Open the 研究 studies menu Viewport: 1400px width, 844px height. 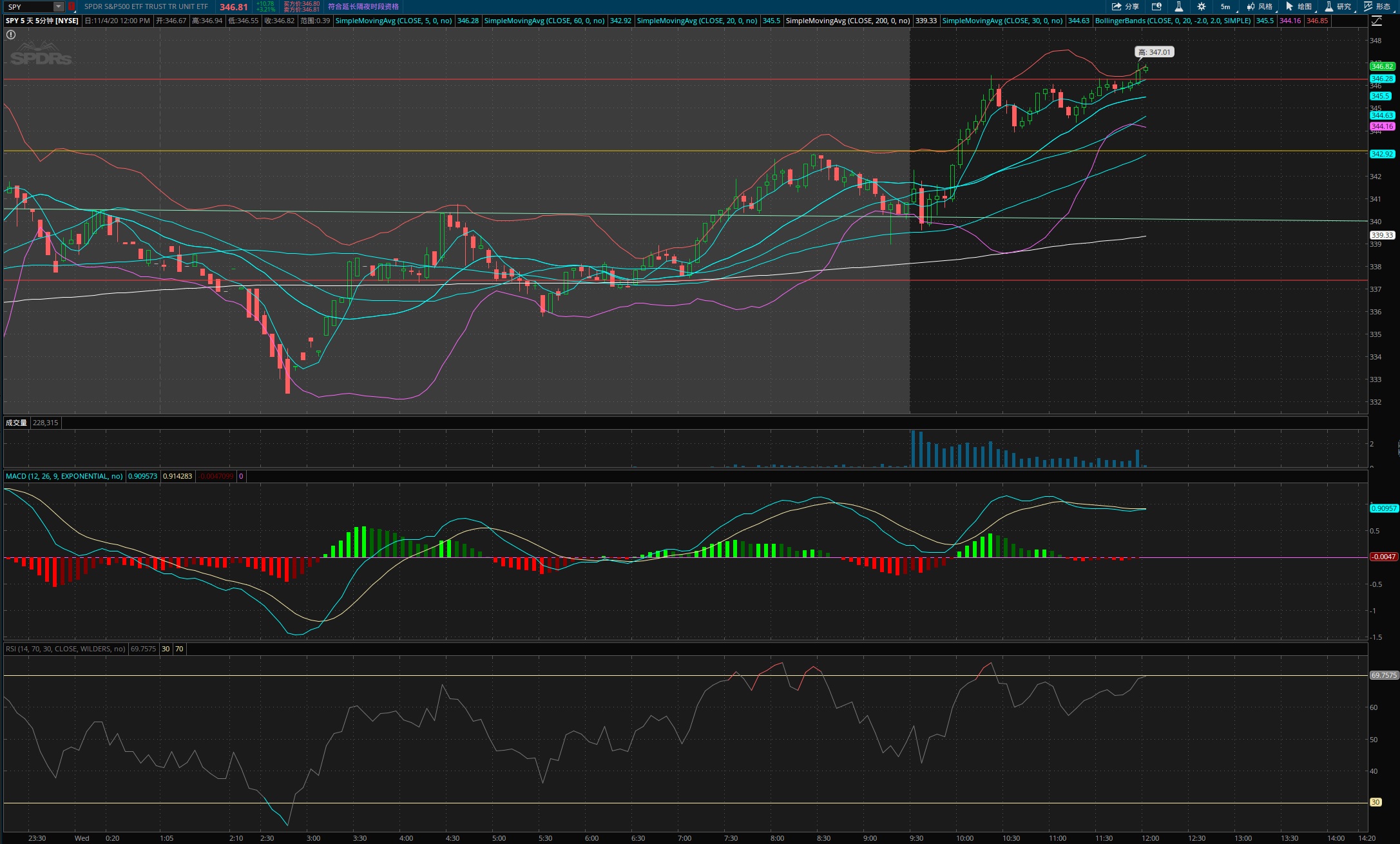[1338, 6]
